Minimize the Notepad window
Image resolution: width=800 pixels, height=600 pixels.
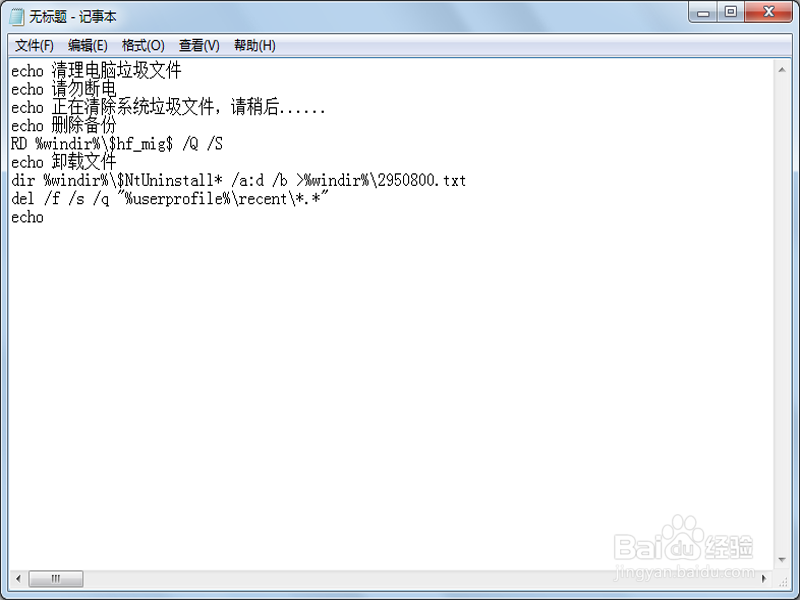coord(703,12)
